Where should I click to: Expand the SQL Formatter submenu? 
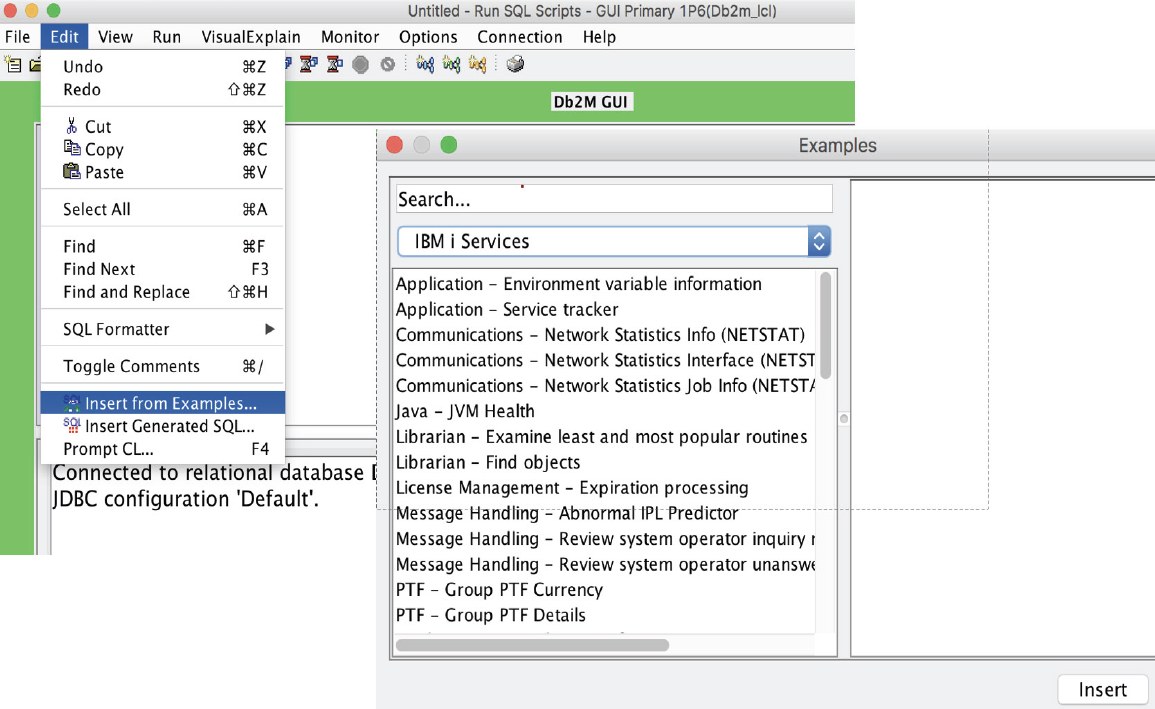tap(163, 329)
